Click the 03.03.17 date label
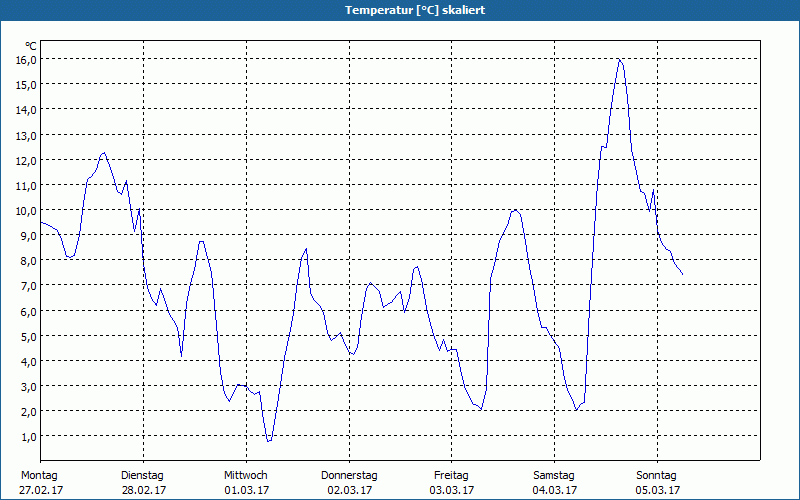Image resolution: width=800 pixels, height=500 pixels. pyautogui.click(x=452, y=490)
